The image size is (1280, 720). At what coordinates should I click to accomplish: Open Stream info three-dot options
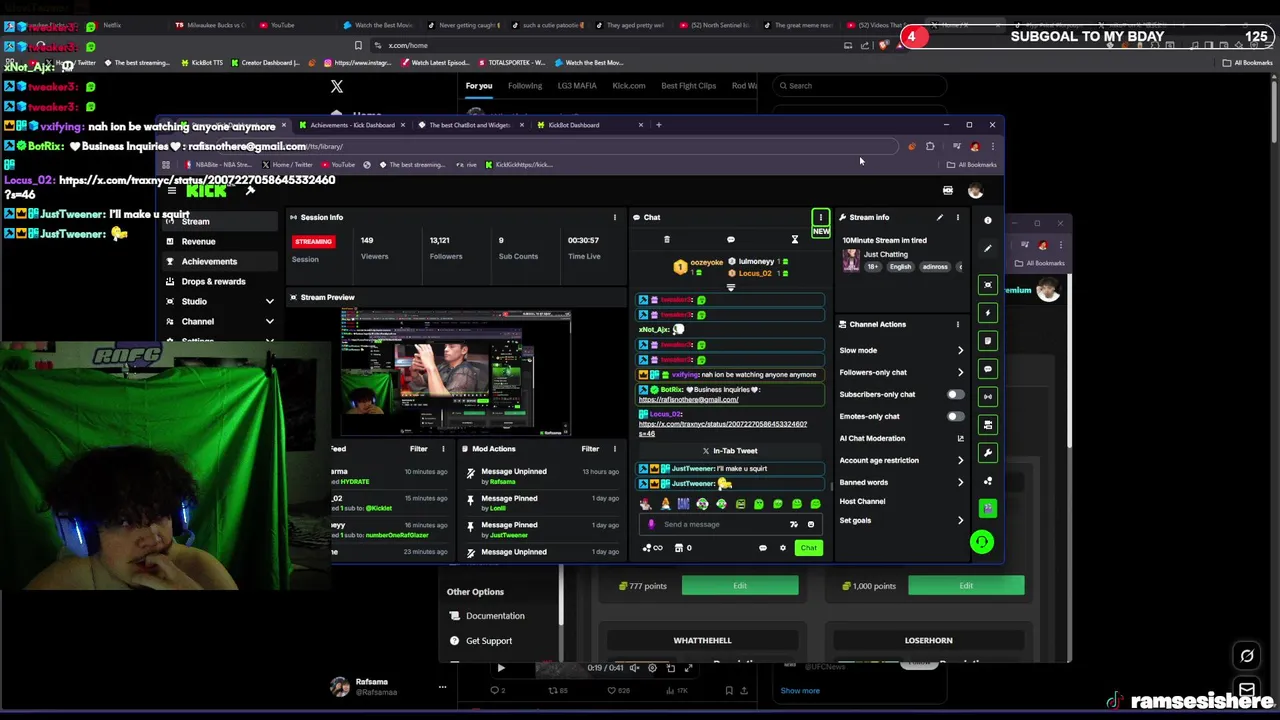958,217
